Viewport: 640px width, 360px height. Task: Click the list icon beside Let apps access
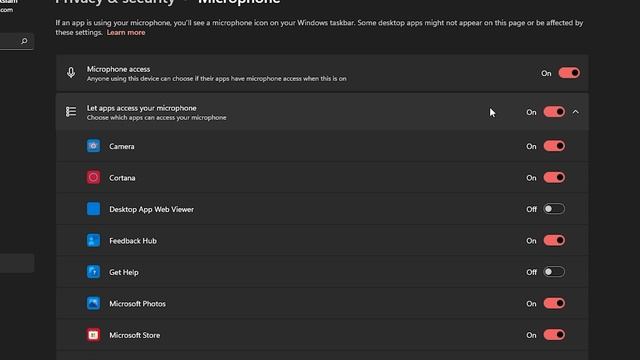point(71,112)
